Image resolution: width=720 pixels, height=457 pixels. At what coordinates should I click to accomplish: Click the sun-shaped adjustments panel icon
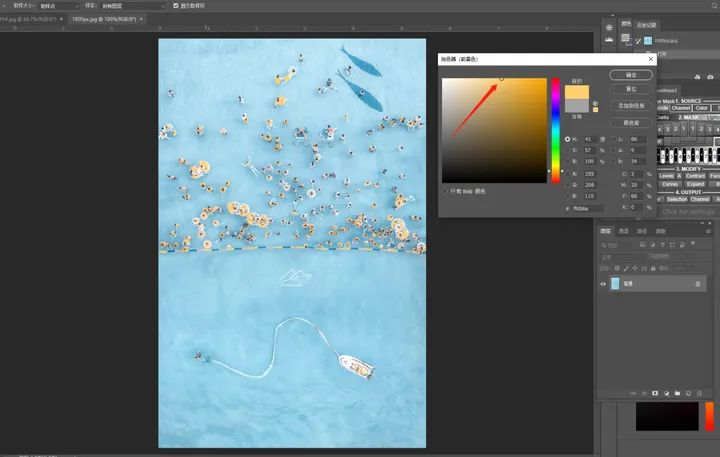[x=609, y=28]
